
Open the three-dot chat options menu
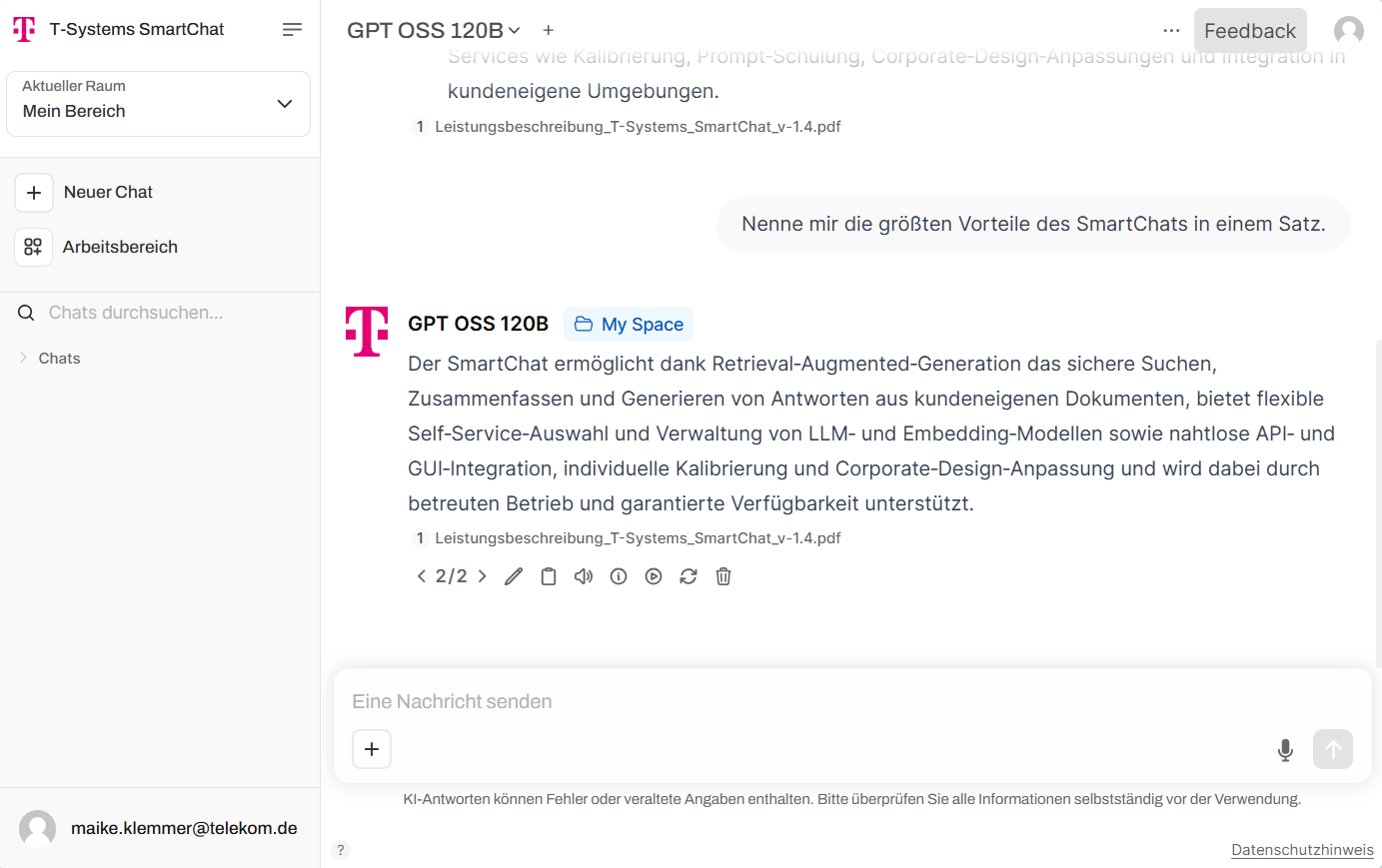[x=1171, y=31]
